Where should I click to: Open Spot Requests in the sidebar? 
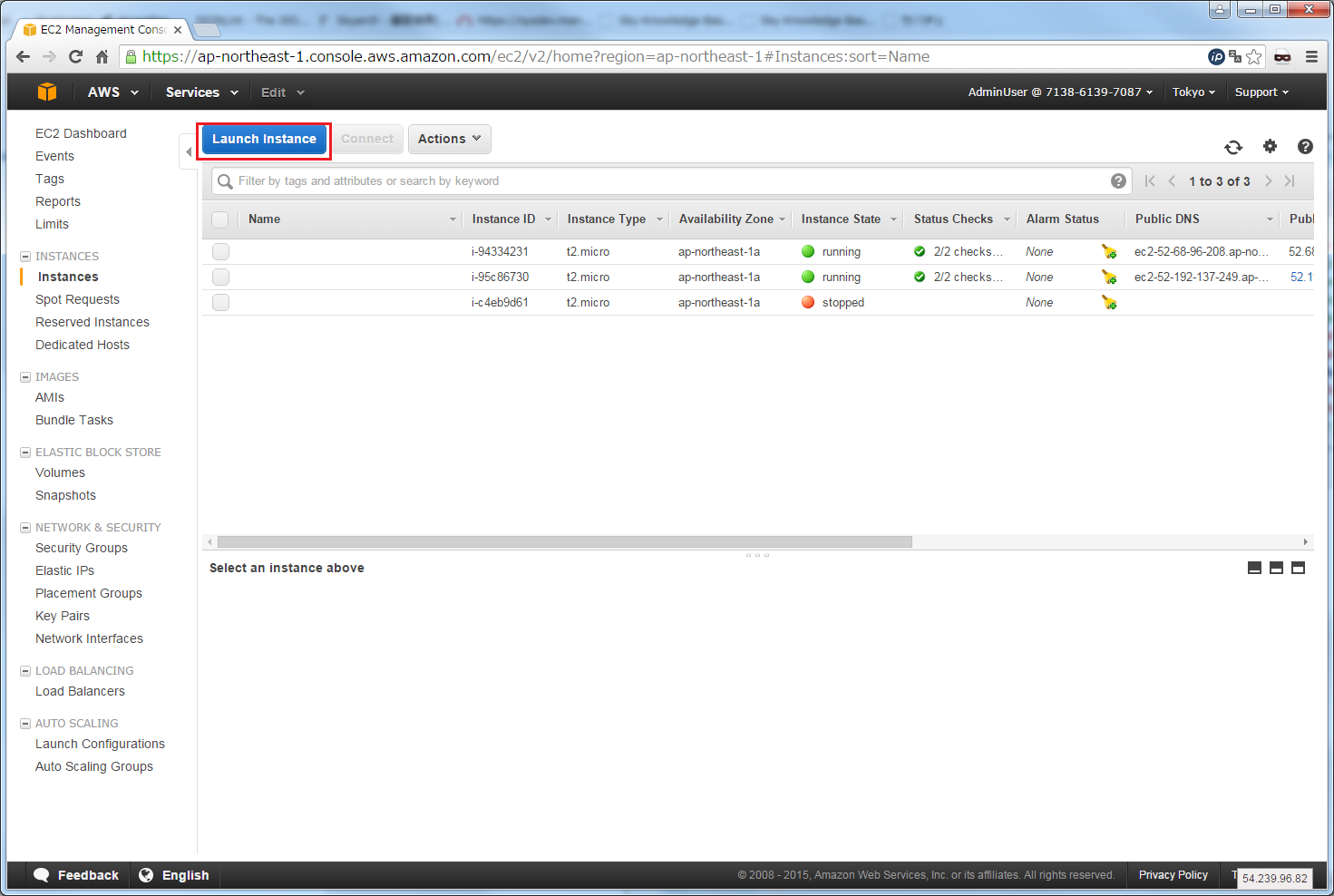pyautogui.click(x=77, y=299)
